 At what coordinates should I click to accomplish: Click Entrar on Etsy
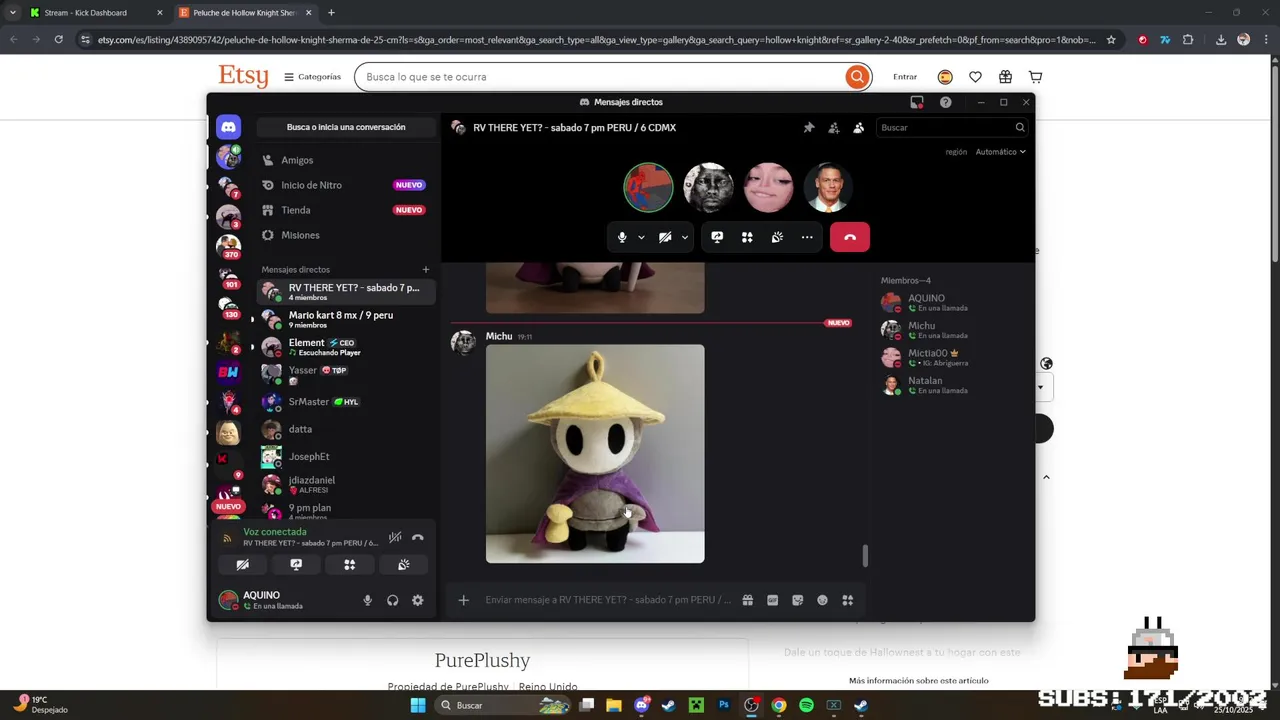905,77
